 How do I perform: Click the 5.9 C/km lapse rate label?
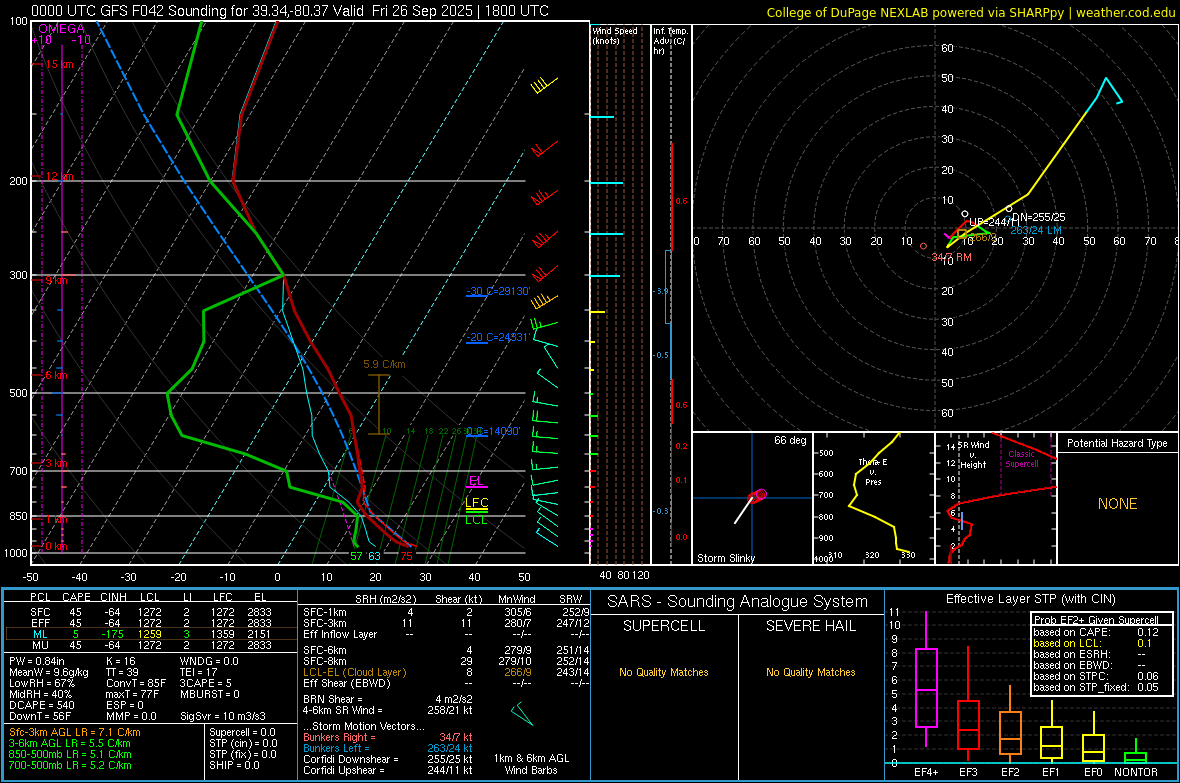[384, 364]
